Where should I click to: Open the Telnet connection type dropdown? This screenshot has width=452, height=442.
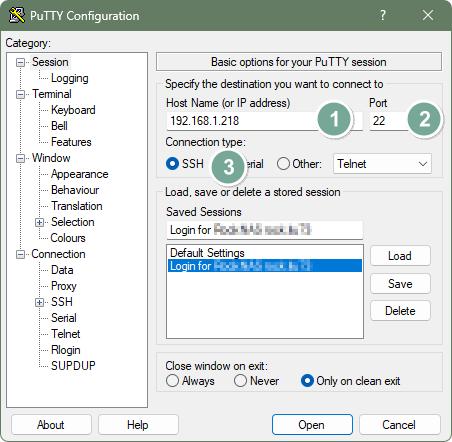[382, 164]
